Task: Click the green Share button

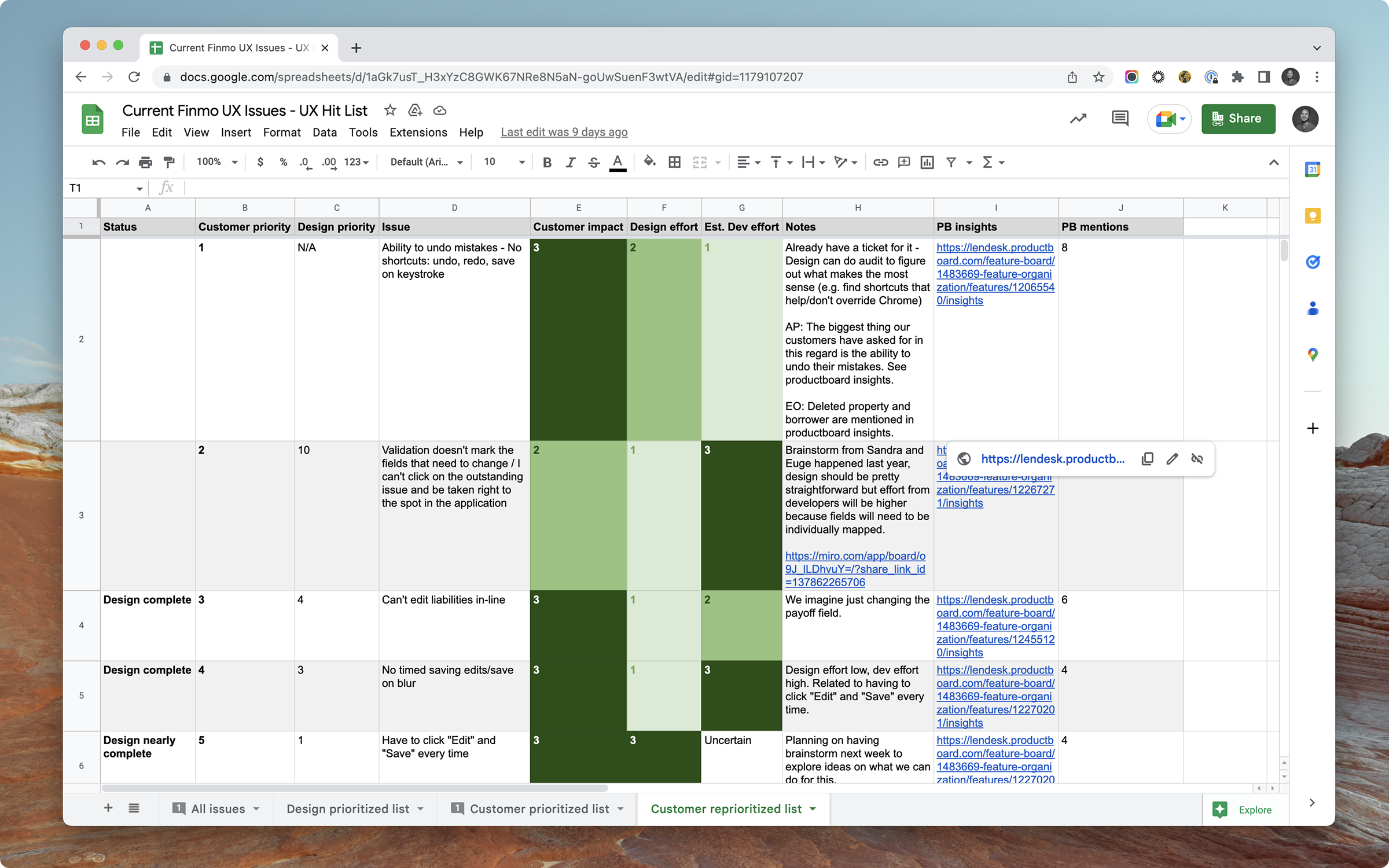Action: (x=1238, y=119)
